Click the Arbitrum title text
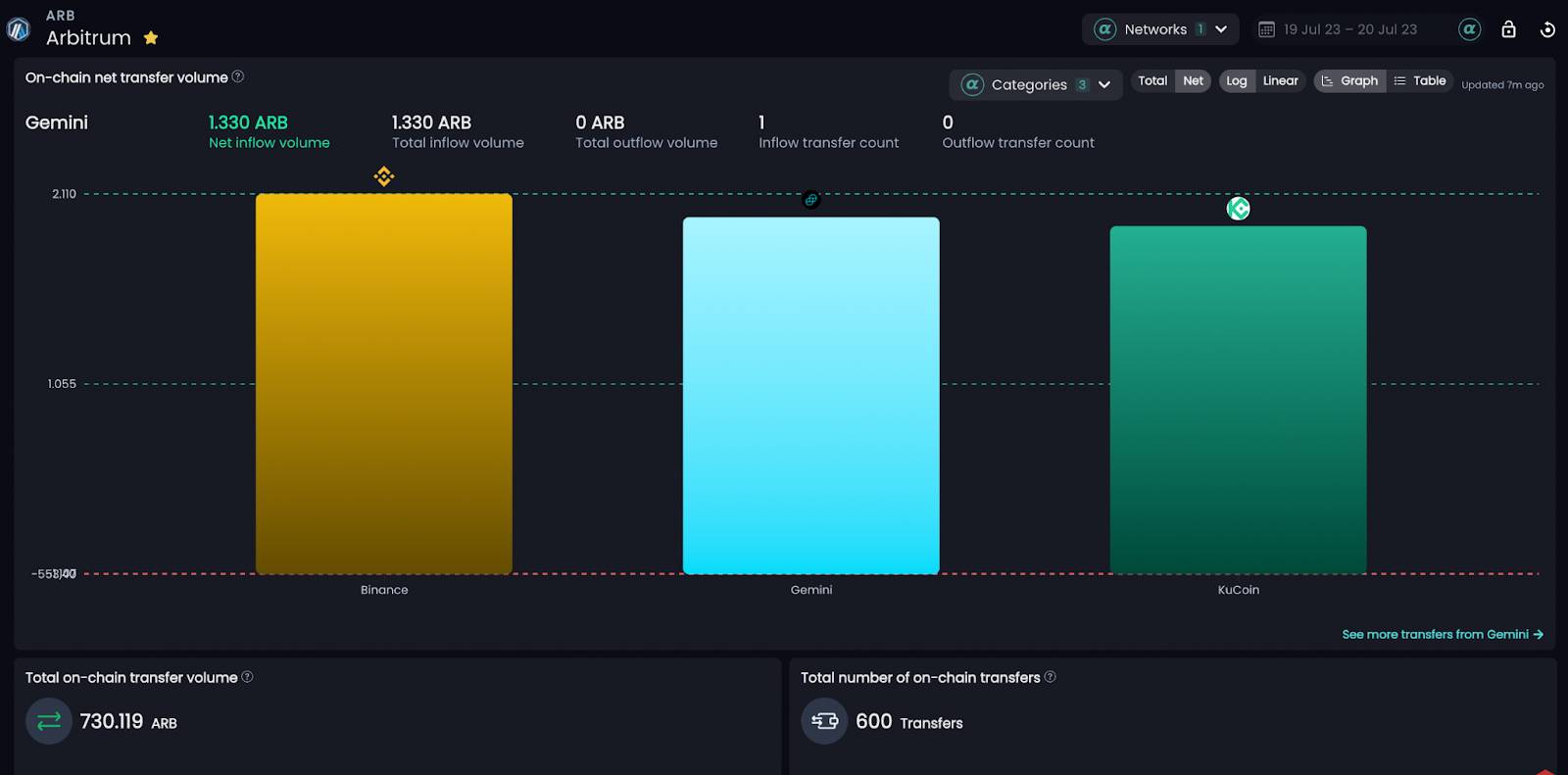 88,38
